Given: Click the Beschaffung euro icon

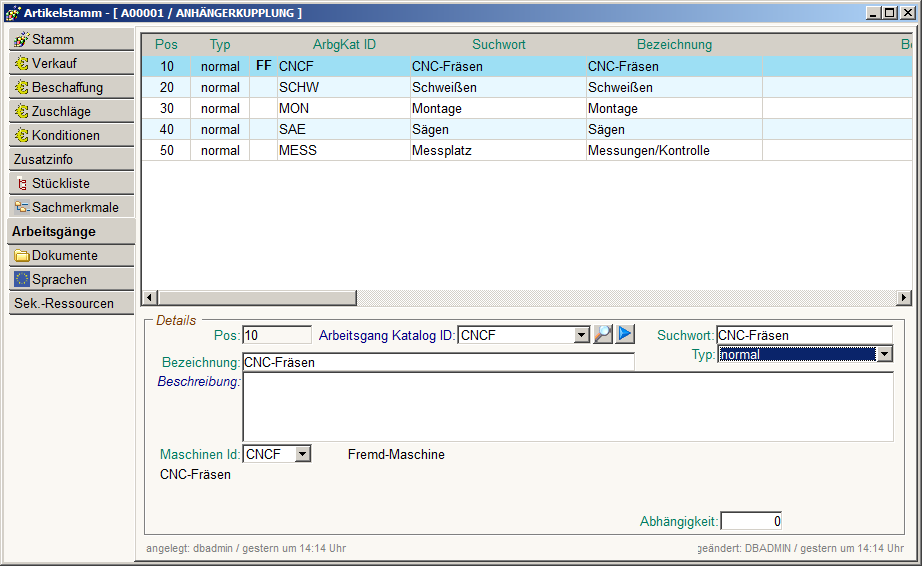Looking at the screenshot, I should (22, 88).
